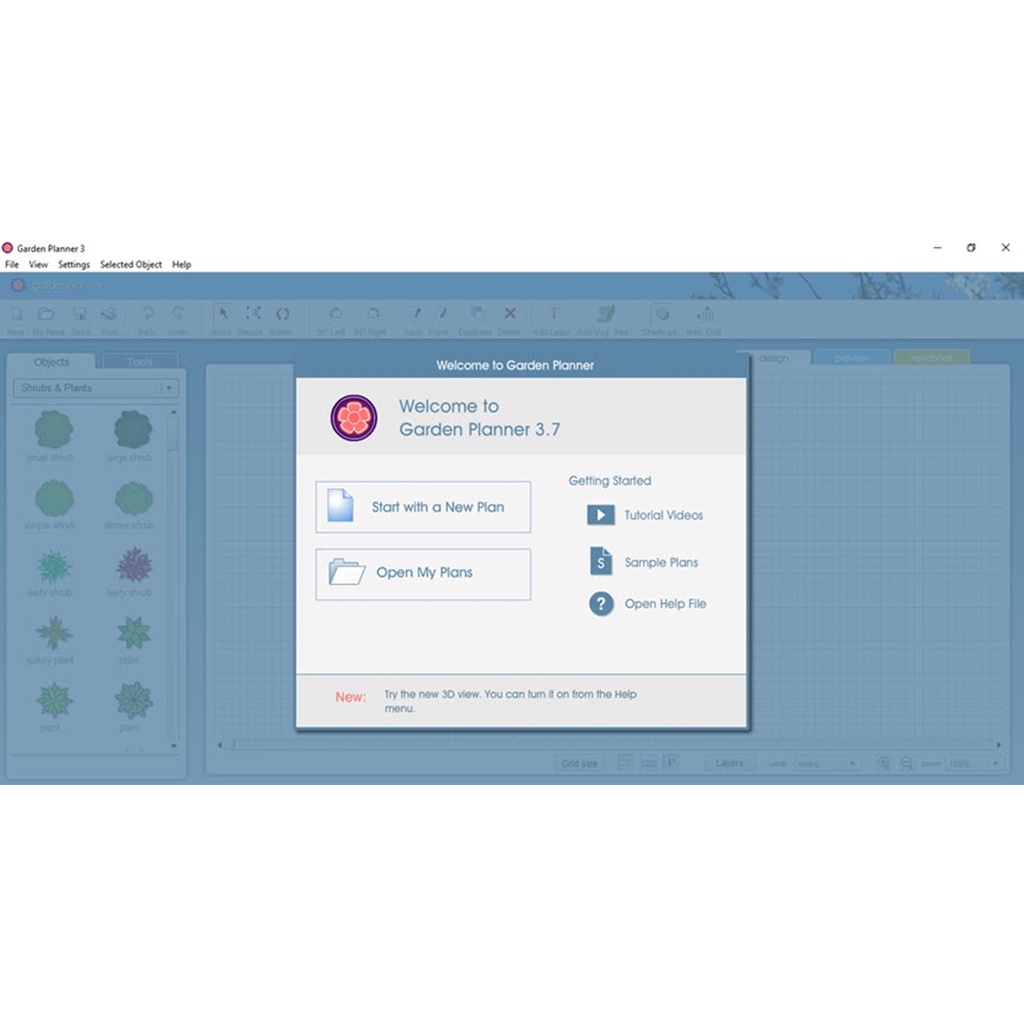Open the units metric dropdown
The height and width of the screenshot is (1024, 1024).
[827, 763]
